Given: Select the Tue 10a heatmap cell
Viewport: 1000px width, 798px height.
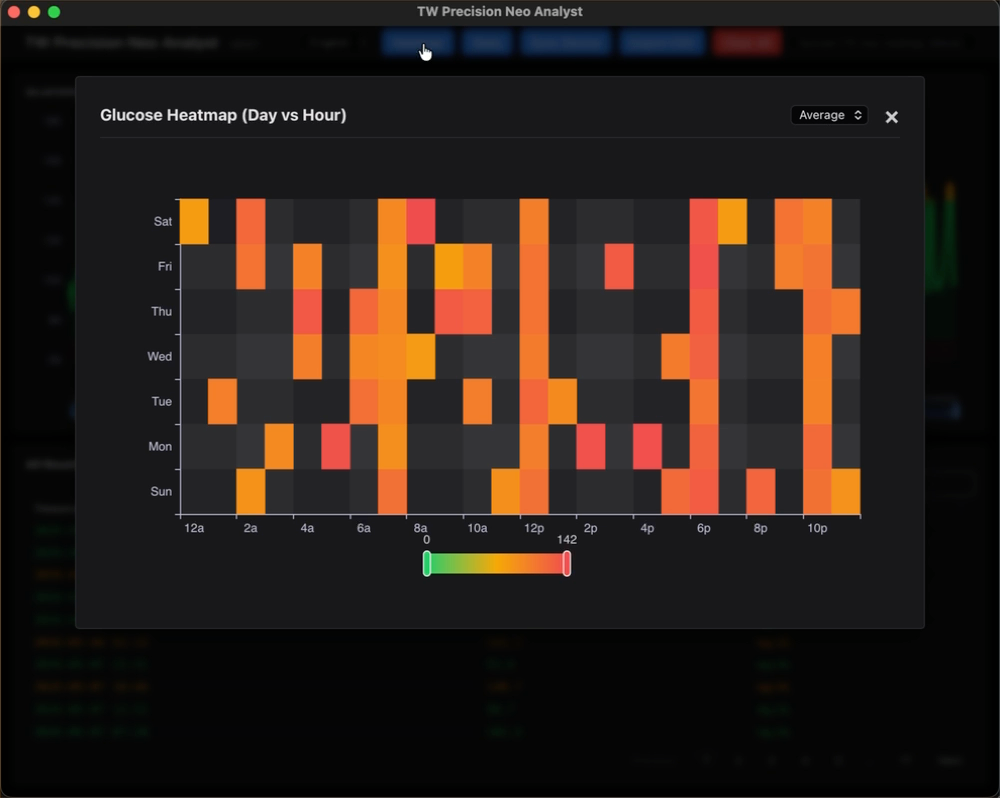Looking at the screenshot, I should [477, 401].
